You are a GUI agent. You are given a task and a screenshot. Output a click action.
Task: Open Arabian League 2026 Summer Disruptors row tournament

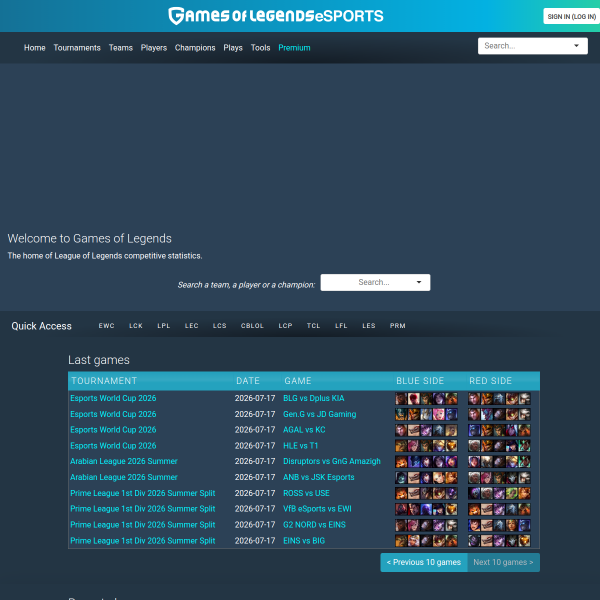[x=124, y=461]
